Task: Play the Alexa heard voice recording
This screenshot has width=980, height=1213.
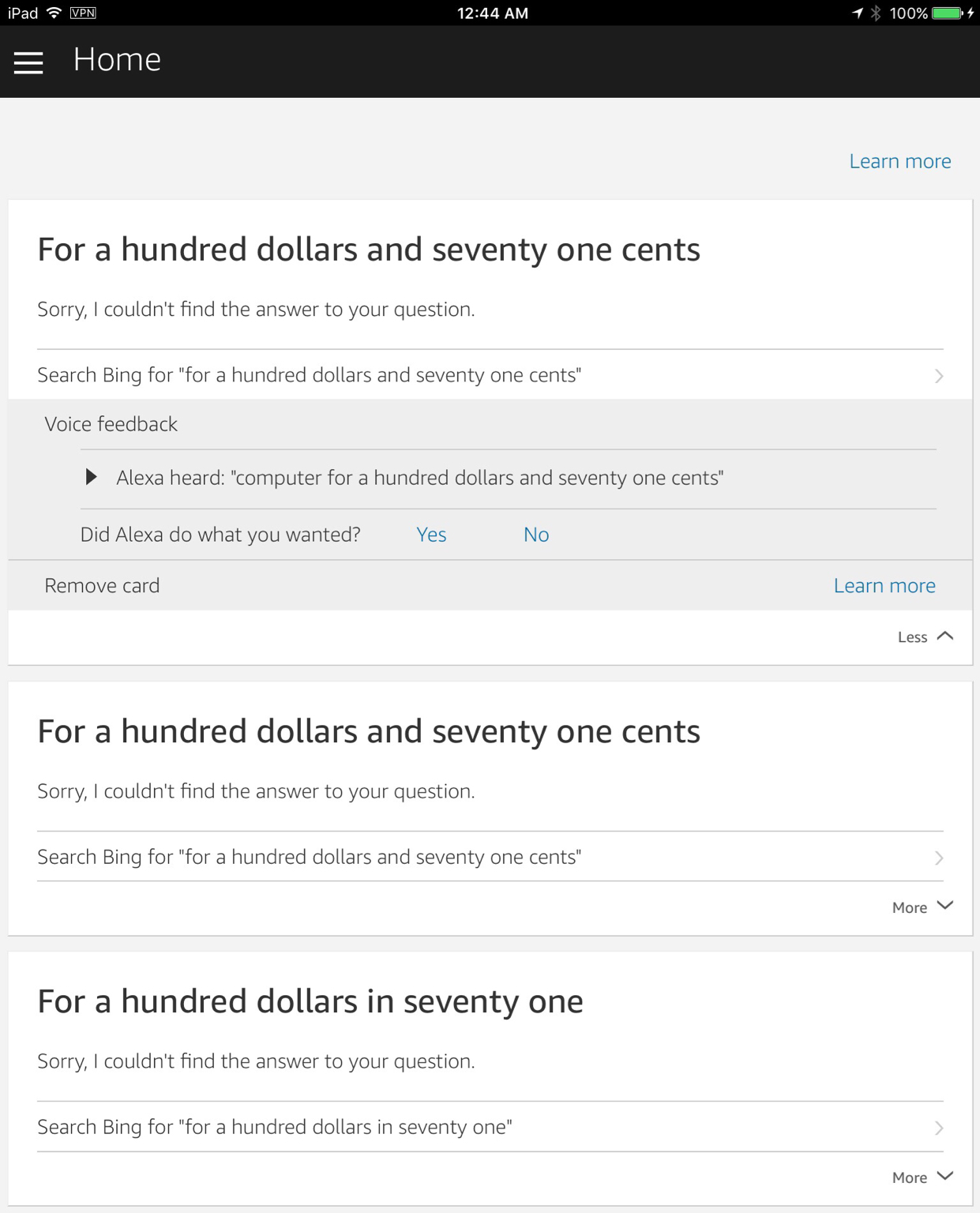Action: point(92,477)
